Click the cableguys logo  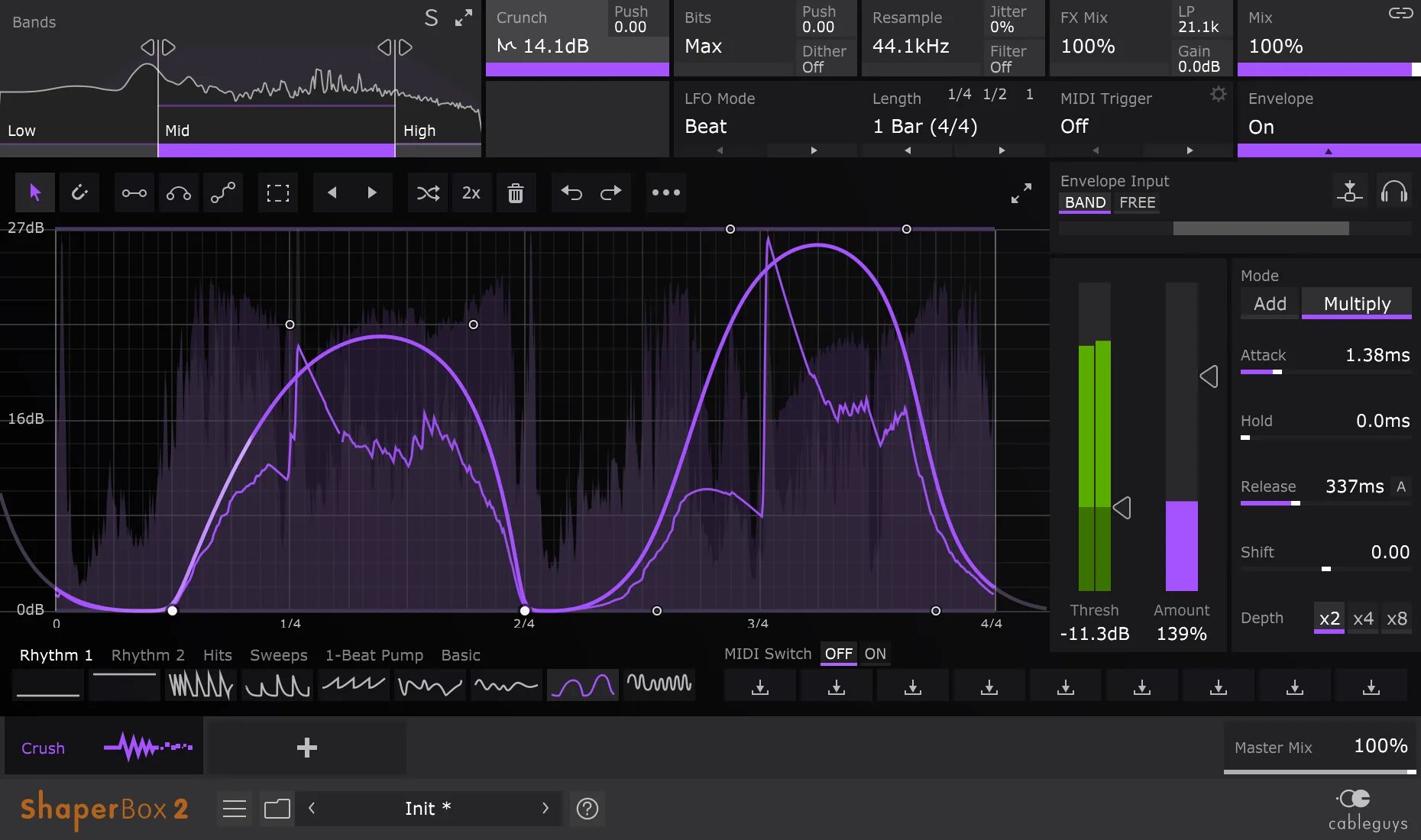1368,811
